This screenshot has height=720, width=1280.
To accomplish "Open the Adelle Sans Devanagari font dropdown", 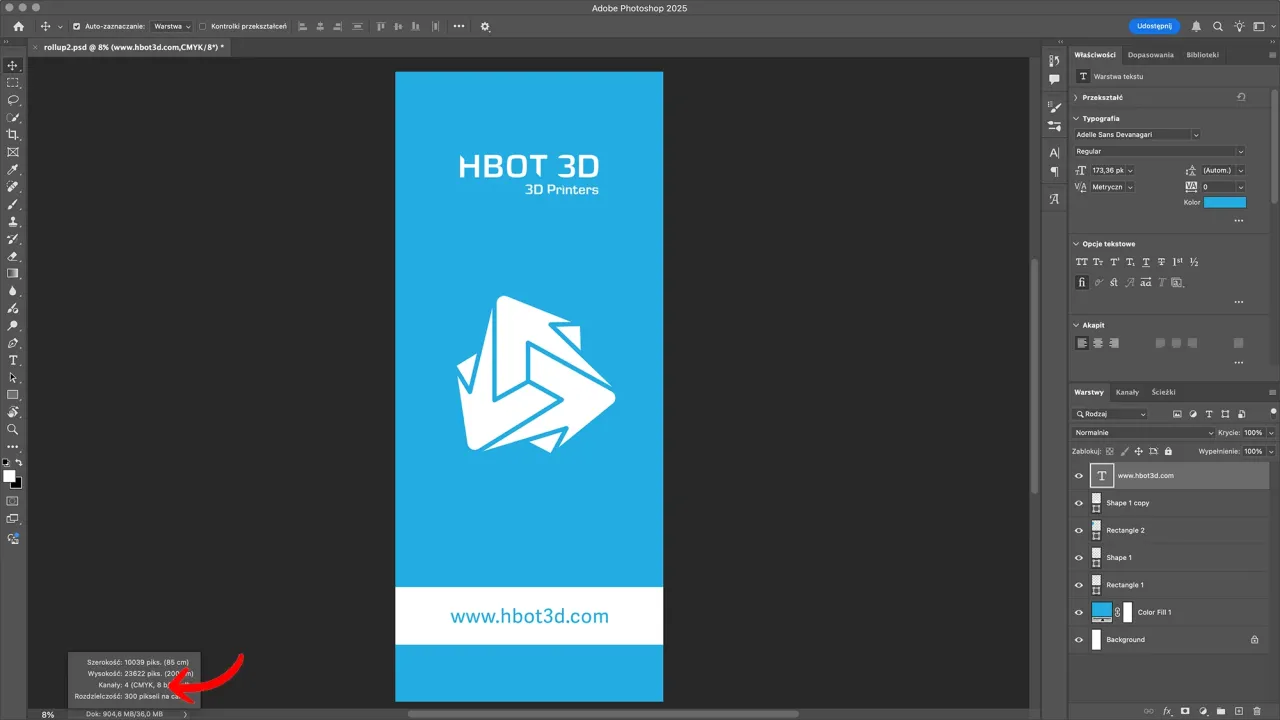I will click(x=1137, y=134).
